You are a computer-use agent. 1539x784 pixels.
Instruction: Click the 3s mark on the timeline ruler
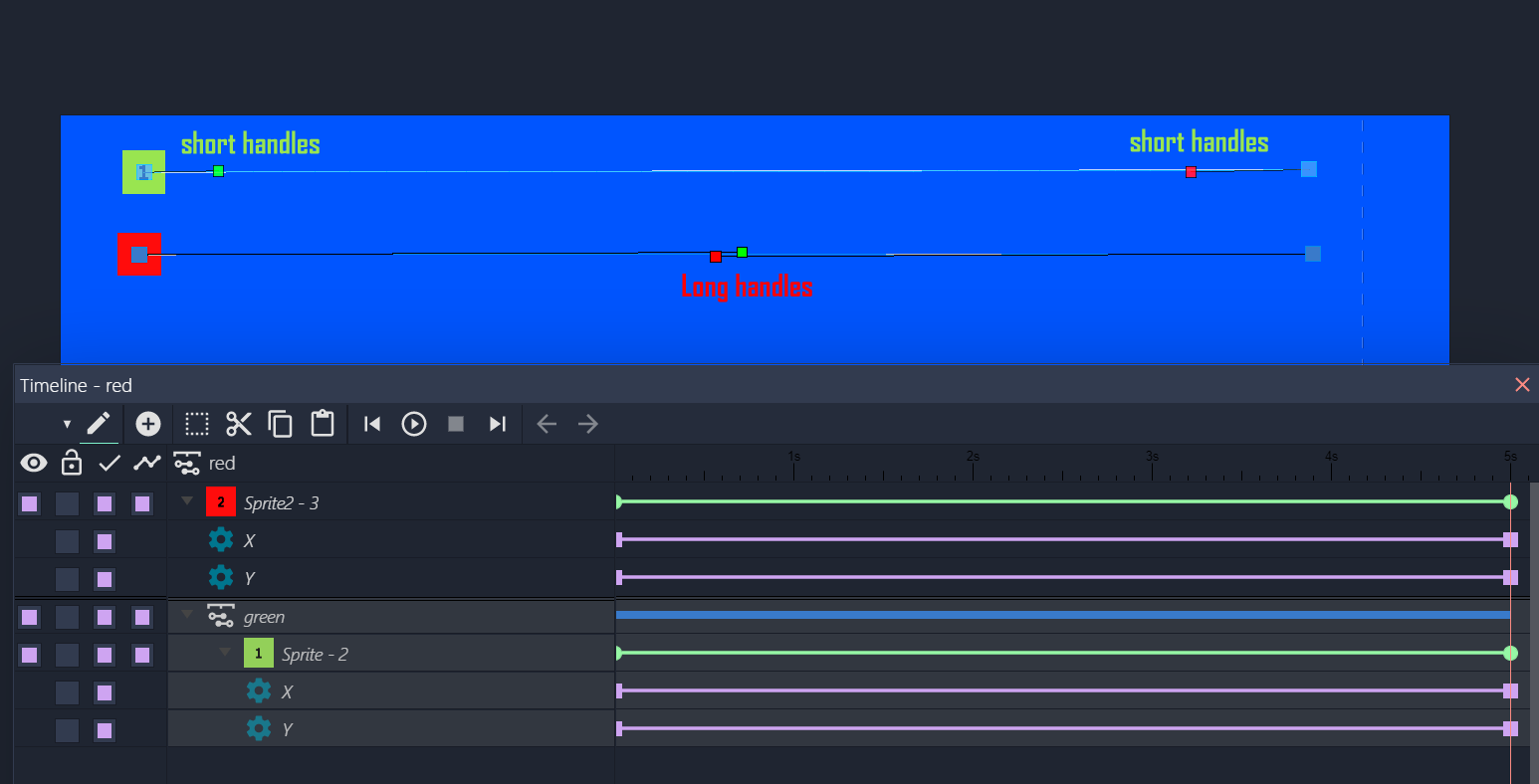coord(1153,458)
